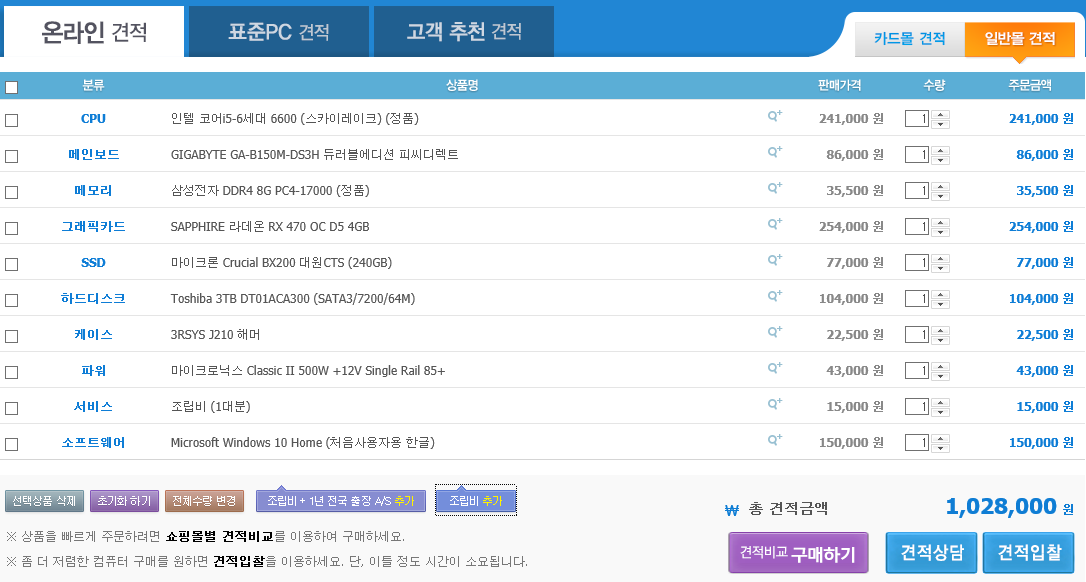Screen dimensions: 1086x582
Task: Open the 소프트웨어 category link
Action: pos(94,443)
